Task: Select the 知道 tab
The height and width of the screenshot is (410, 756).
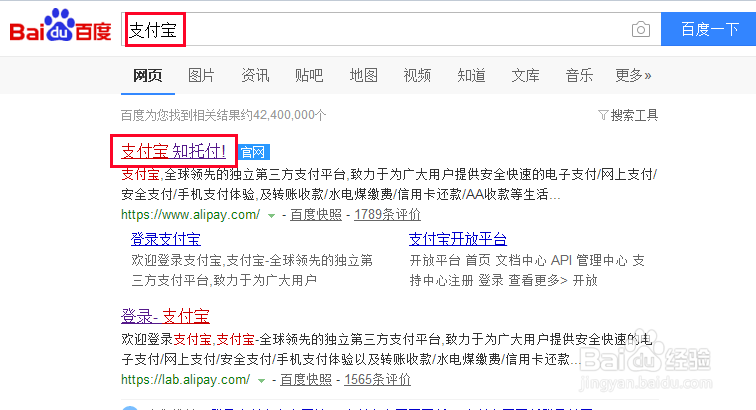Action: 471,75
